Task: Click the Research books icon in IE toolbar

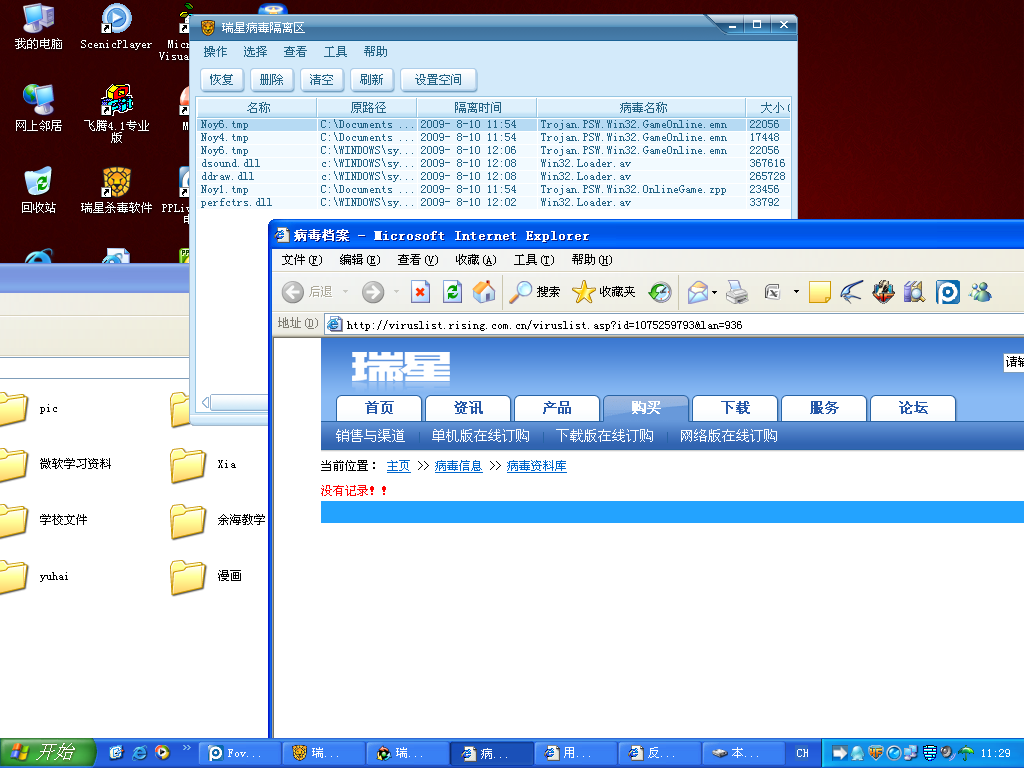Action: click(915, 292)
